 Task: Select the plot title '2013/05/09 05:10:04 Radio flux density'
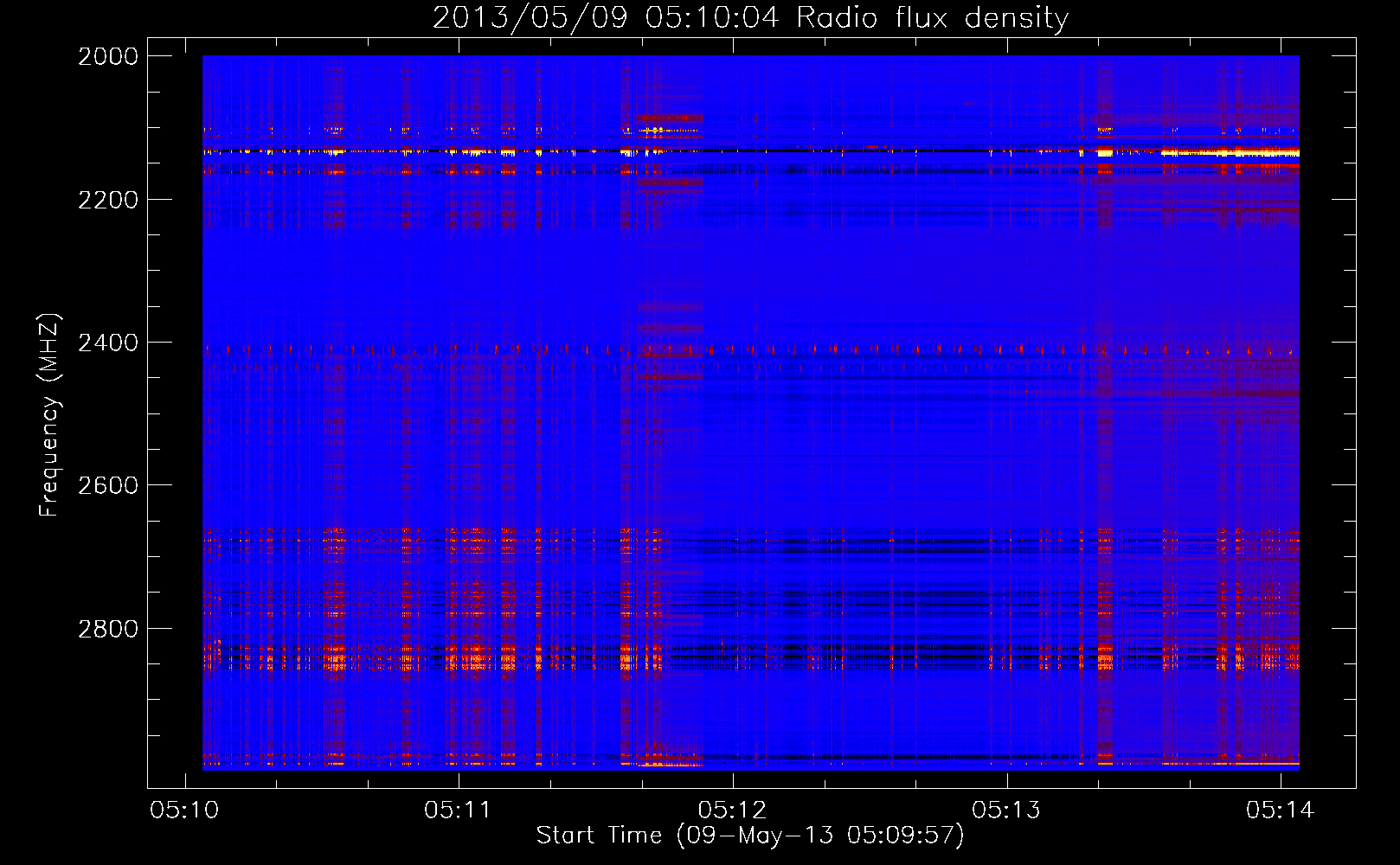[x=750, y=17]
